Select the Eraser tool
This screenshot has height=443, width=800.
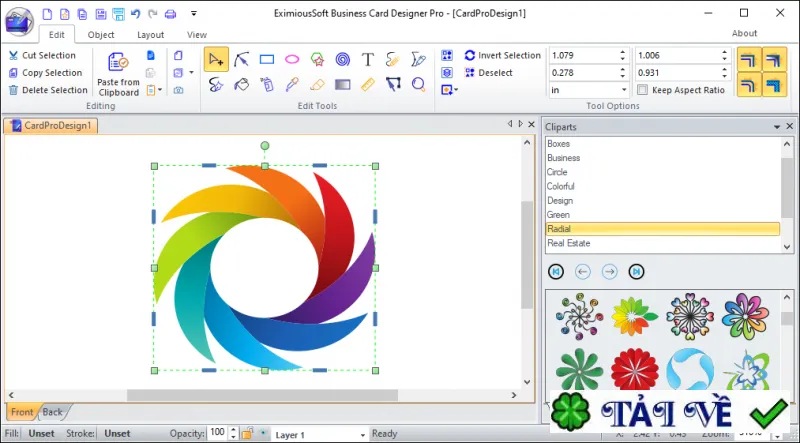click(317, 84)
